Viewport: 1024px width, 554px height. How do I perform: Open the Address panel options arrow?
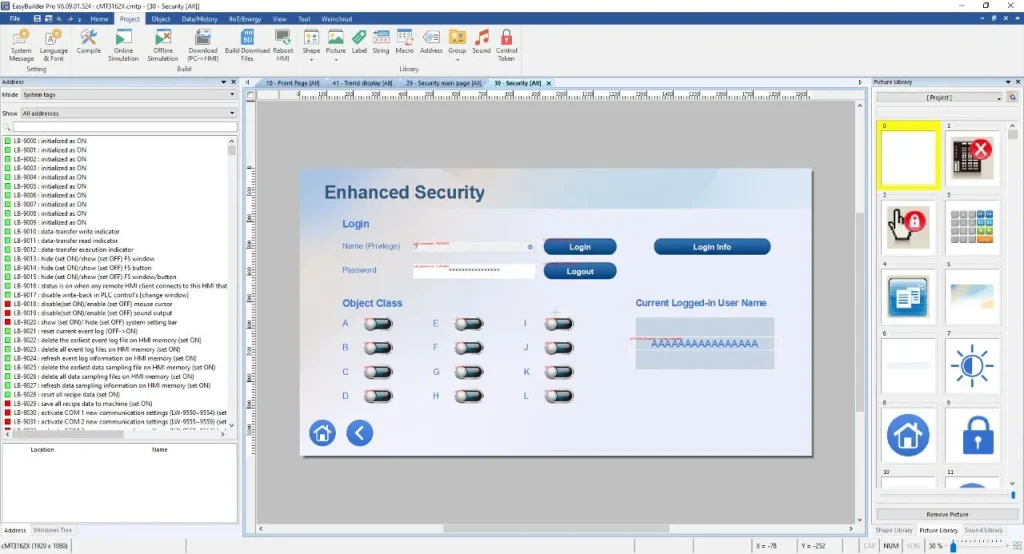[x=223, y=82]
